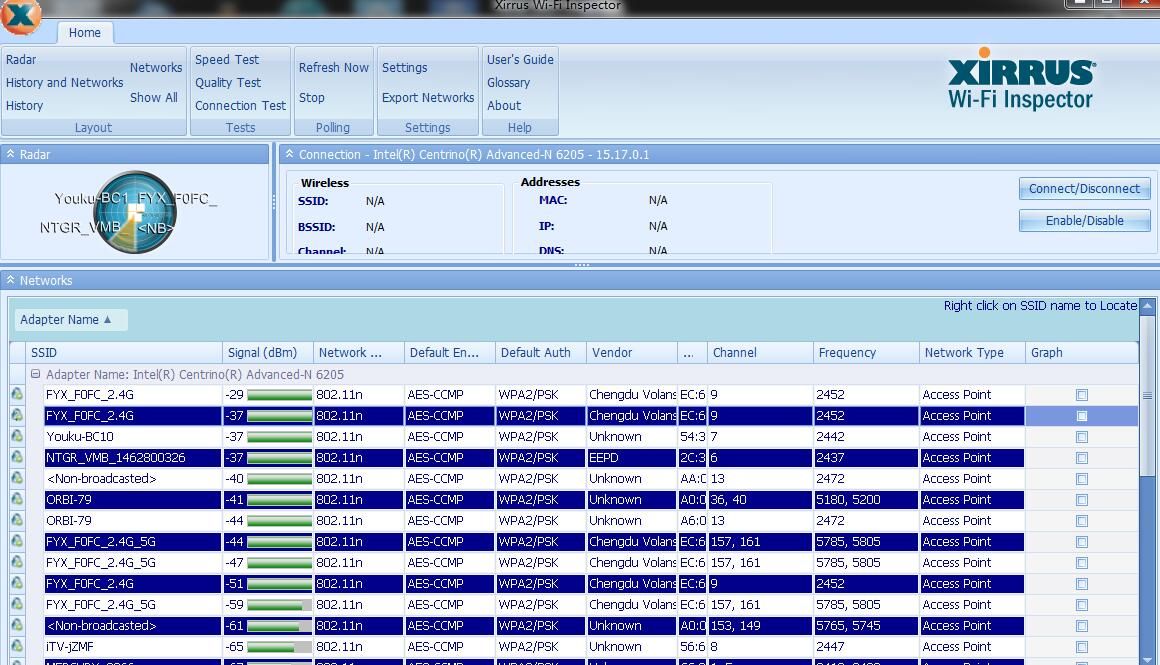Viewport: 1160px width, 665px height.
Task: Switch to the Home ribbon tab
Action: (x=84, y=33)
